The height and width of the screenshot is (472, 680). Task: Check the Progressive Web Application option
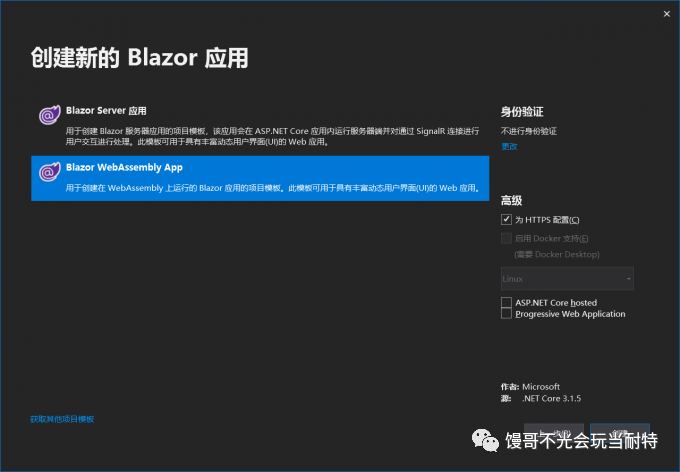[506, 314]
